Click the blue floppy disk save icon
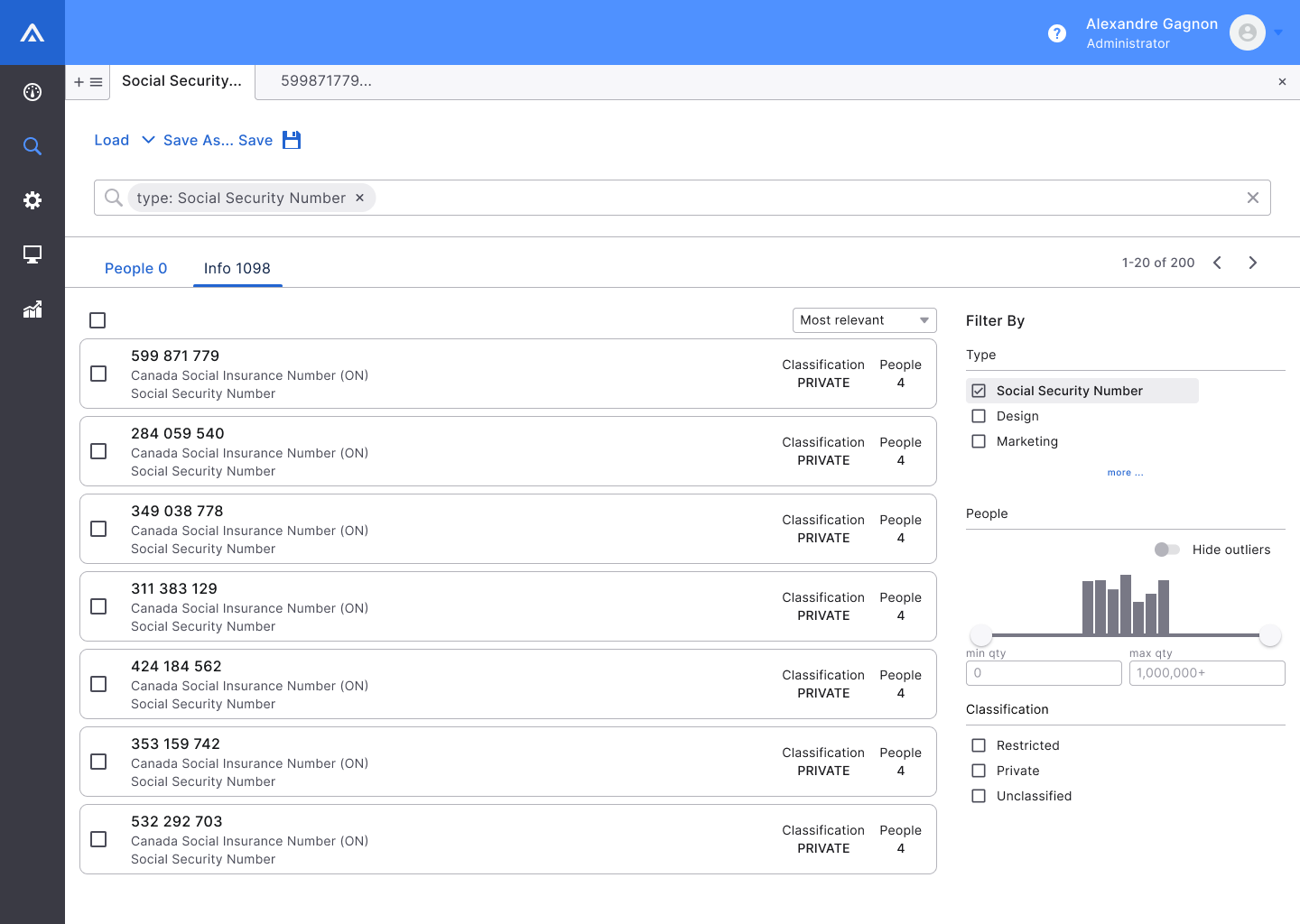The image size is (1300, 924). tap(292, 140)
